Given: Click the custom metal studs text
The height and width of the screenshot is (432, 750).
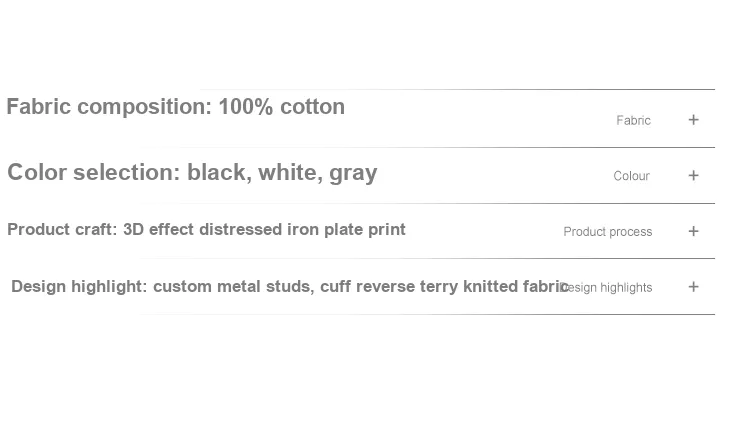Looking at the screenshot, I should pyautogui.click(x=233, y=286).
